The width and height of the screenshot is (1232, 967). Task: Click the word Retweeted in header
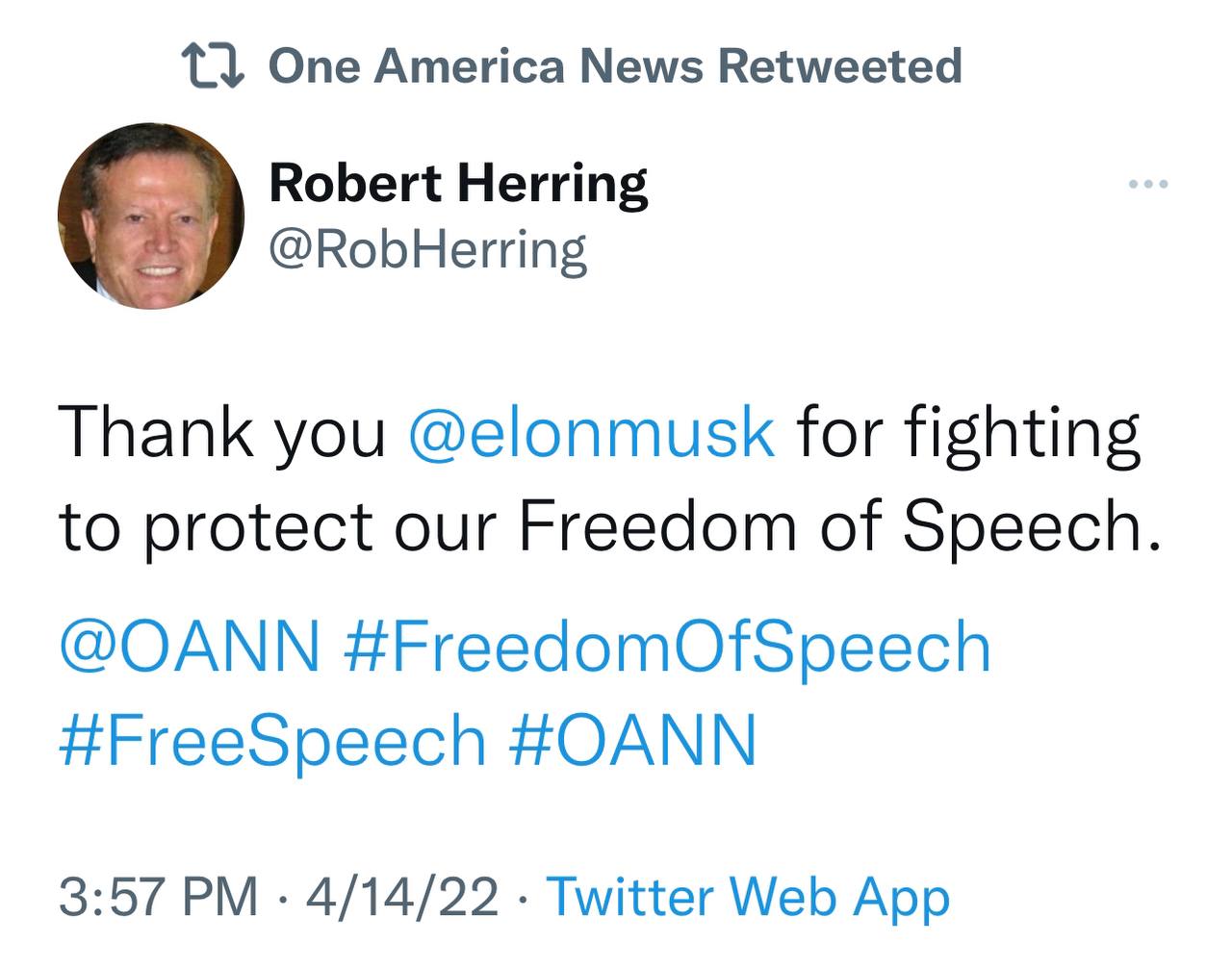coord(839,66)
